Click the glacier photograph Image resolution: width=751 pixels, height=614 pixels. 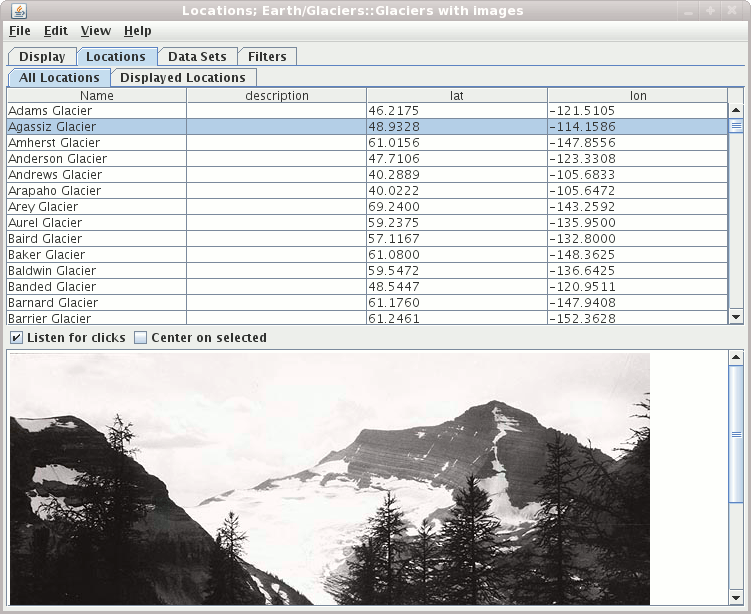329,478
